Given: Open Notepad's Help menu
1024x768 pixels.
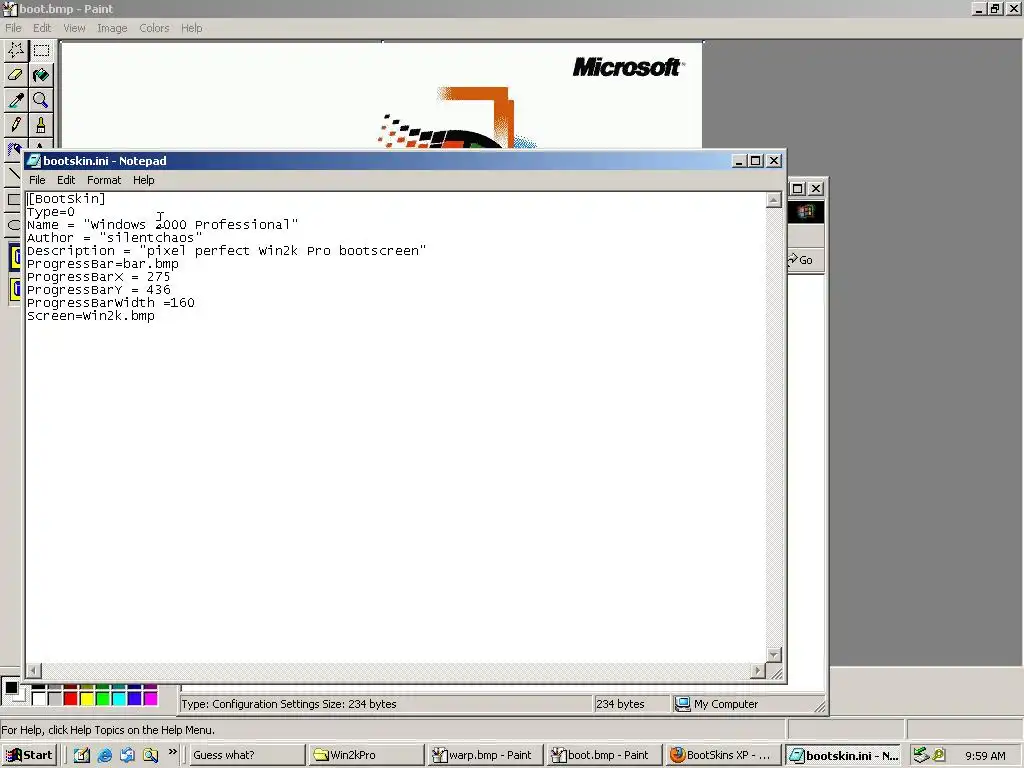Looking at the screenshot, I should click(x=144, y=180).
